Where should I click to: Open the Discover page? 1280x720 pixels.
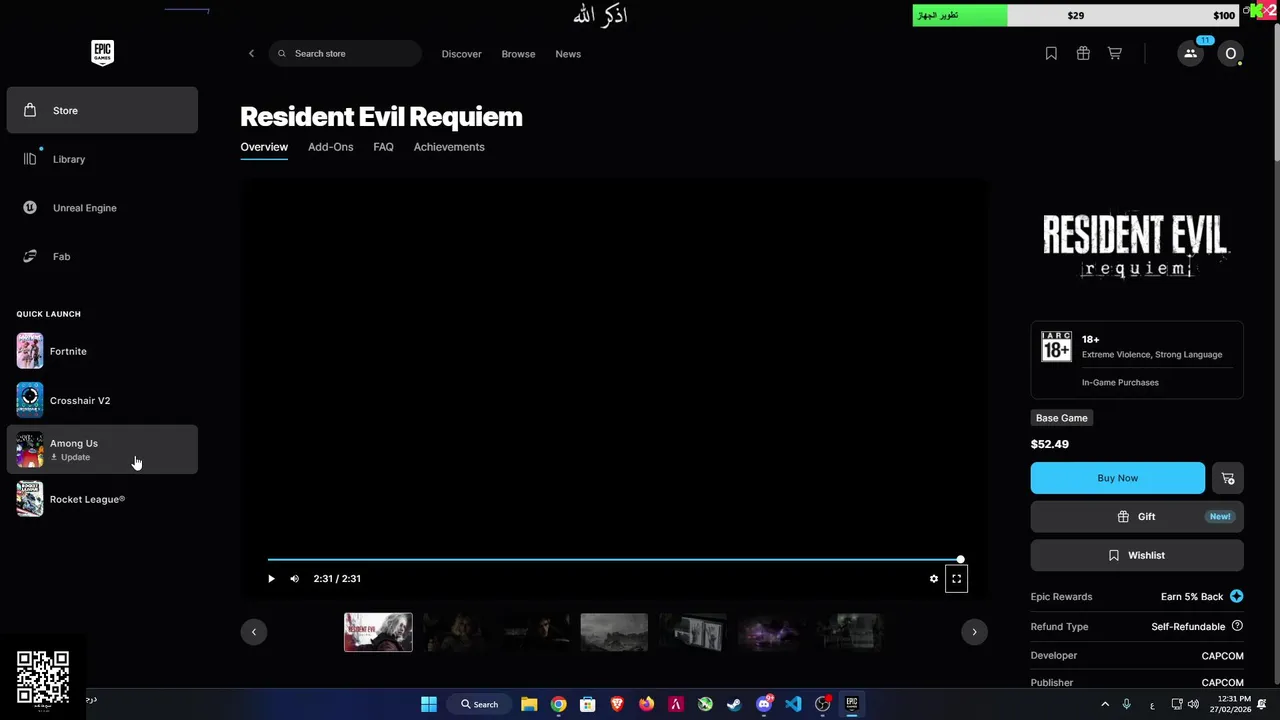click(461, 54)
